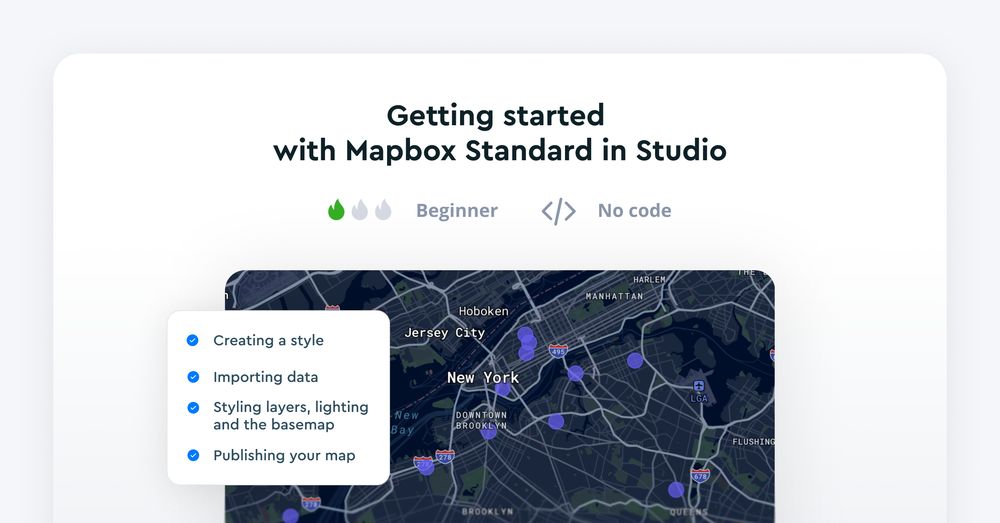Click the checkmark beside Styling layers, lighting
The image size is (1000, 523).
tap(193, 408)
